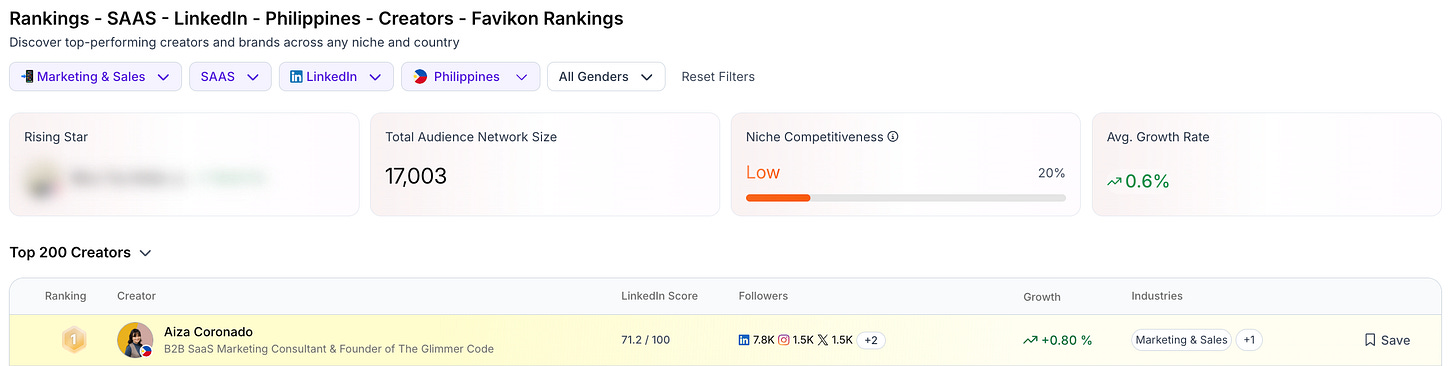Click the Avg. Growth Rate trend arrow icon
Viewport: 1456px width, 366px height.
pos(1114,181)
